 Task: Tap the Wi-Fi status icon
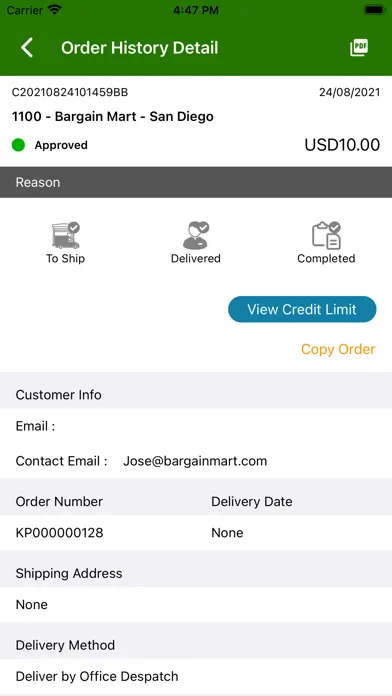[x=55, y=10]
